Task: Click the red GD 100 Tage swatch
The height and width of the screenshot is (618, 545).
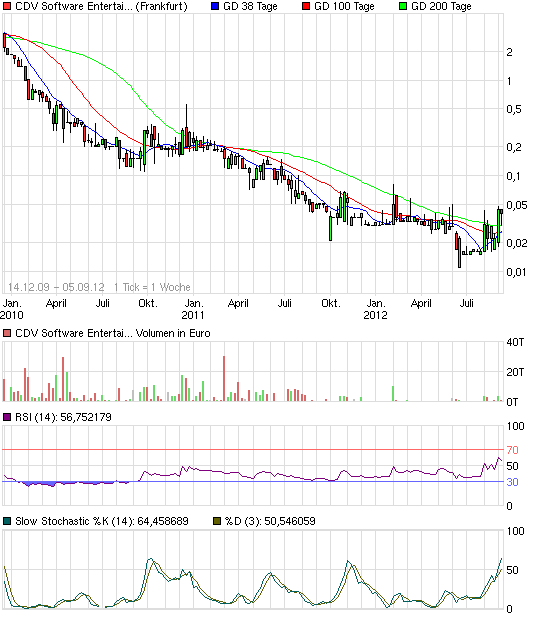Action: (x=306, y=6)
